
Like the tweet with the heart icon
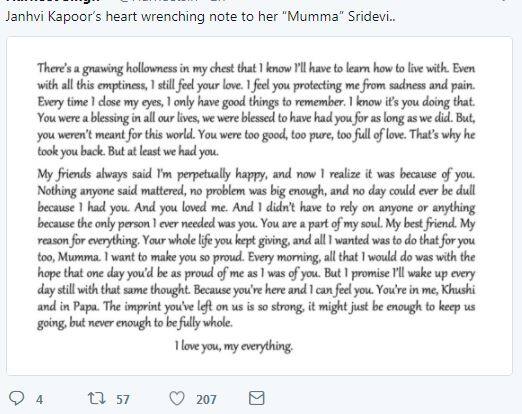click(x=177, y=398)
